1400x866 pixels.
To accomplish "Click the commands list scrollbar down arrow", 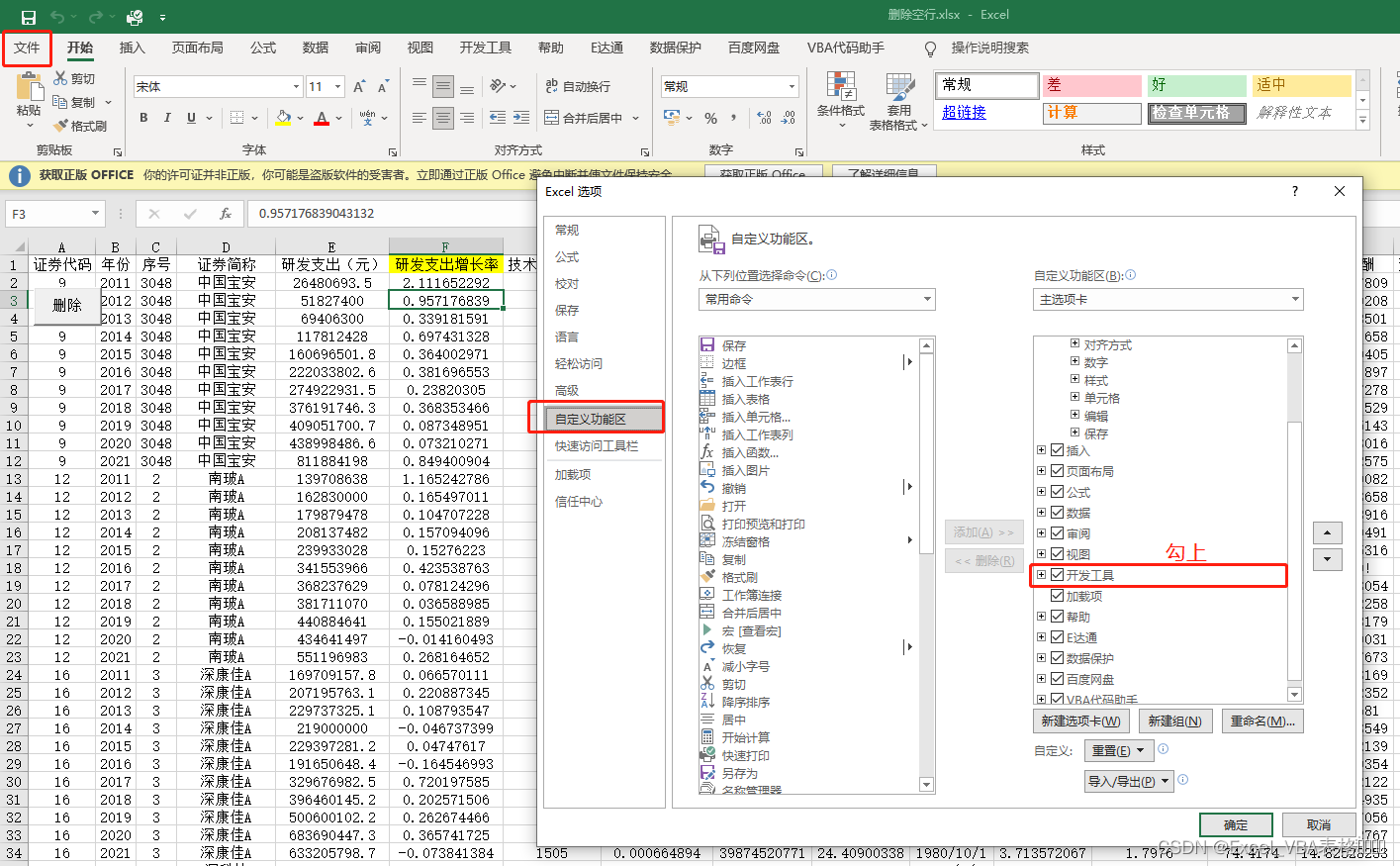I will click(x=925, y=784).
